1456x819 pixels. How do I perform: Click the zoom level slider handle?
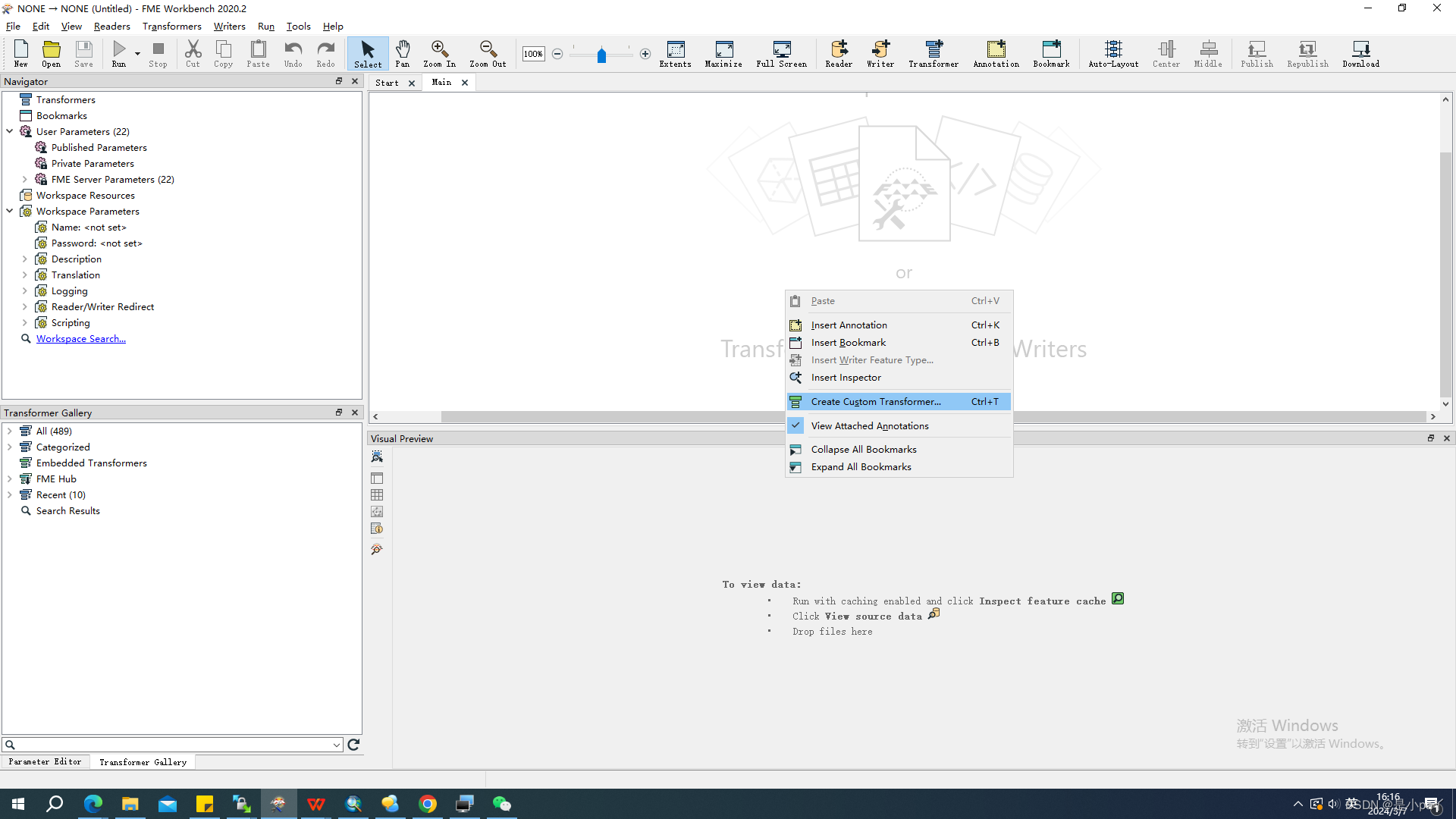601,55
